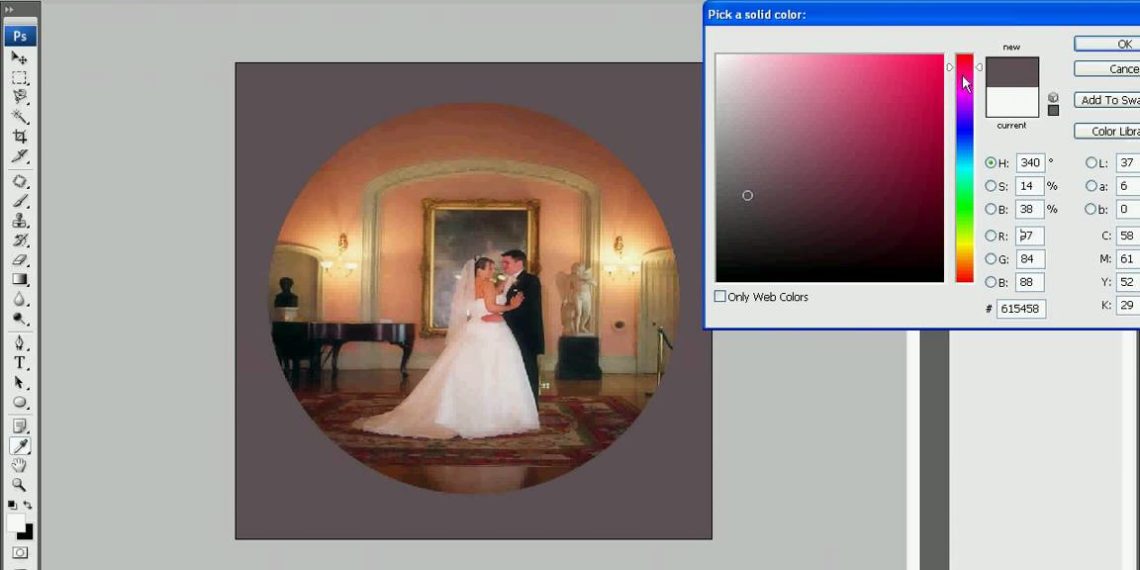1140x570 pixels.
Task: Select the Pen tool
Action: [x=20, y=343]
